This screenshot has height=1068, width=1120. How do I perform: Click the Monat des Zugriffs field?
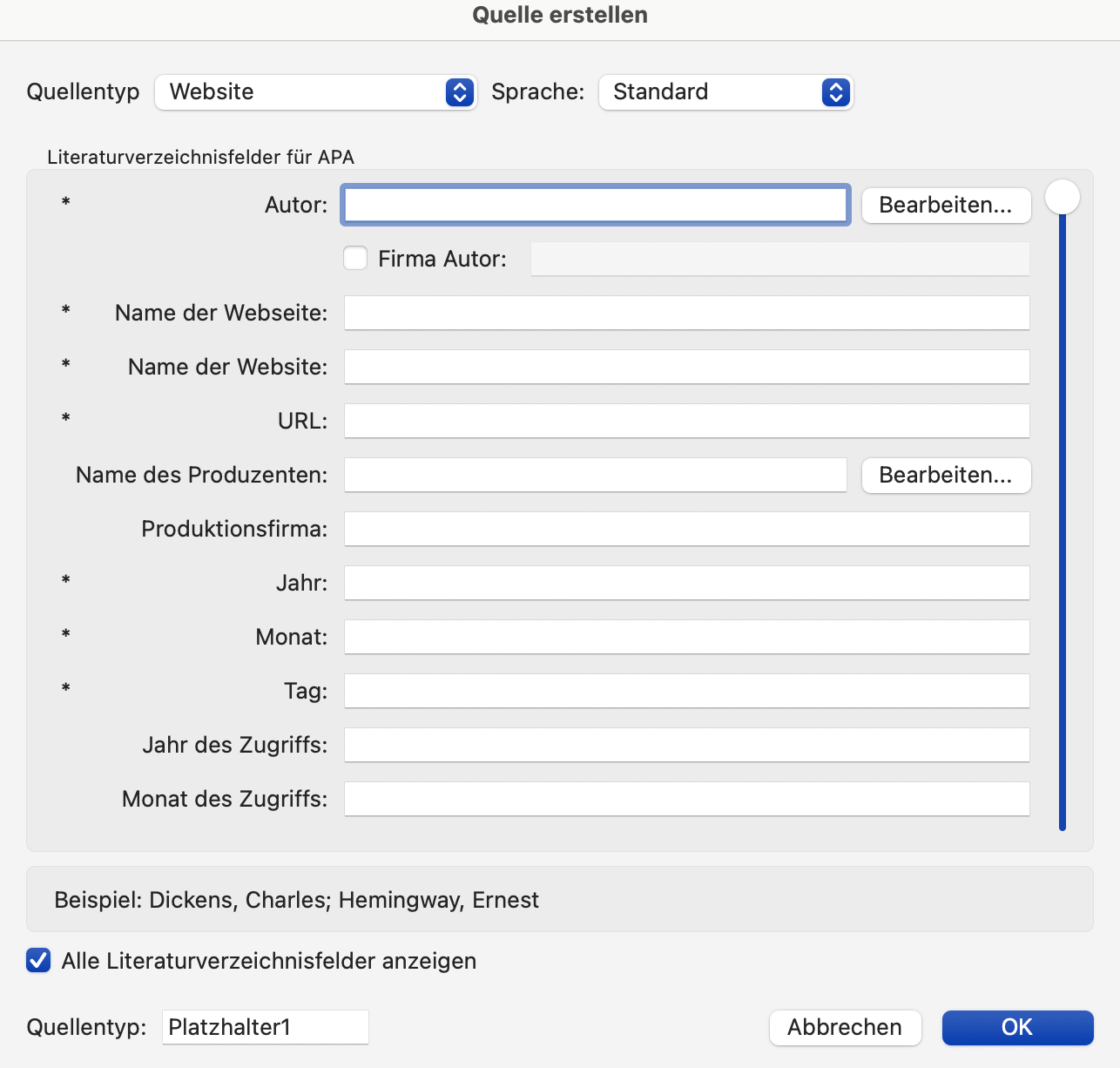pyautogui.click(x=686, y=799)
